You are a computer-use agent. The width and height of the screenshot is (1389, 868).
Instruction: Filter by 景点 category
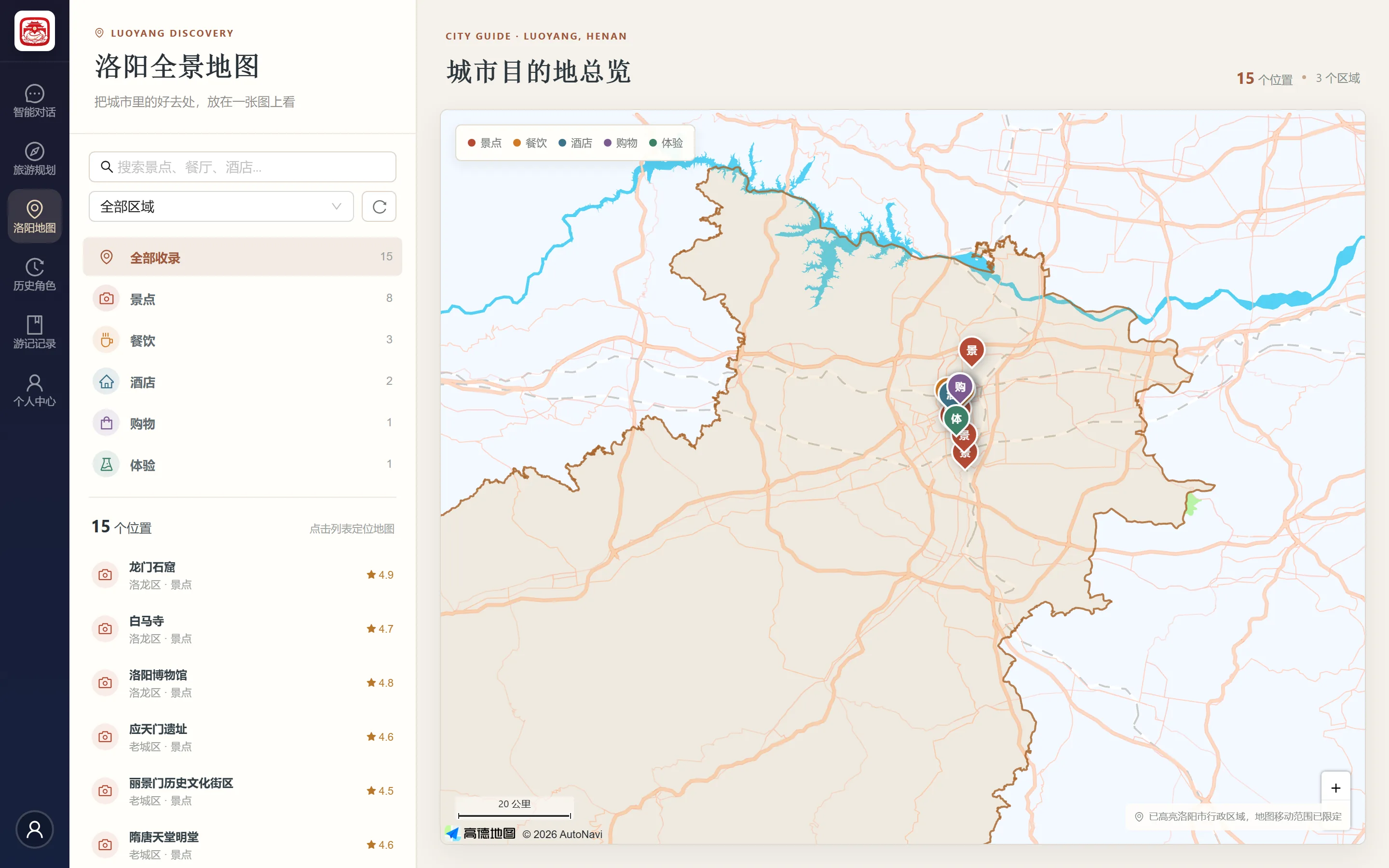[242, 298]
